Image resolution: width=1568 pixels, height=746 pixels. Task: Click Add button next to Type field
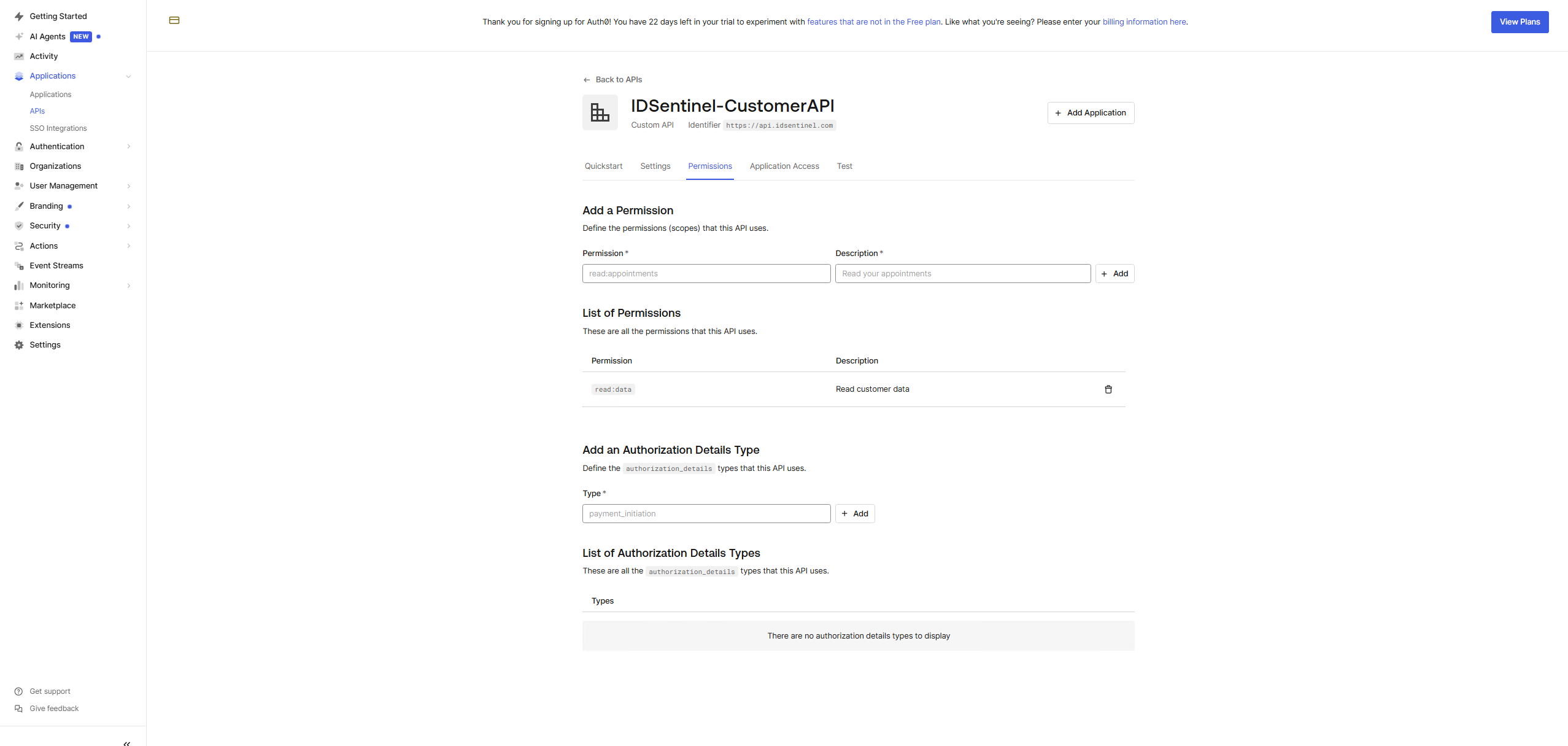[x=855, y=514]
